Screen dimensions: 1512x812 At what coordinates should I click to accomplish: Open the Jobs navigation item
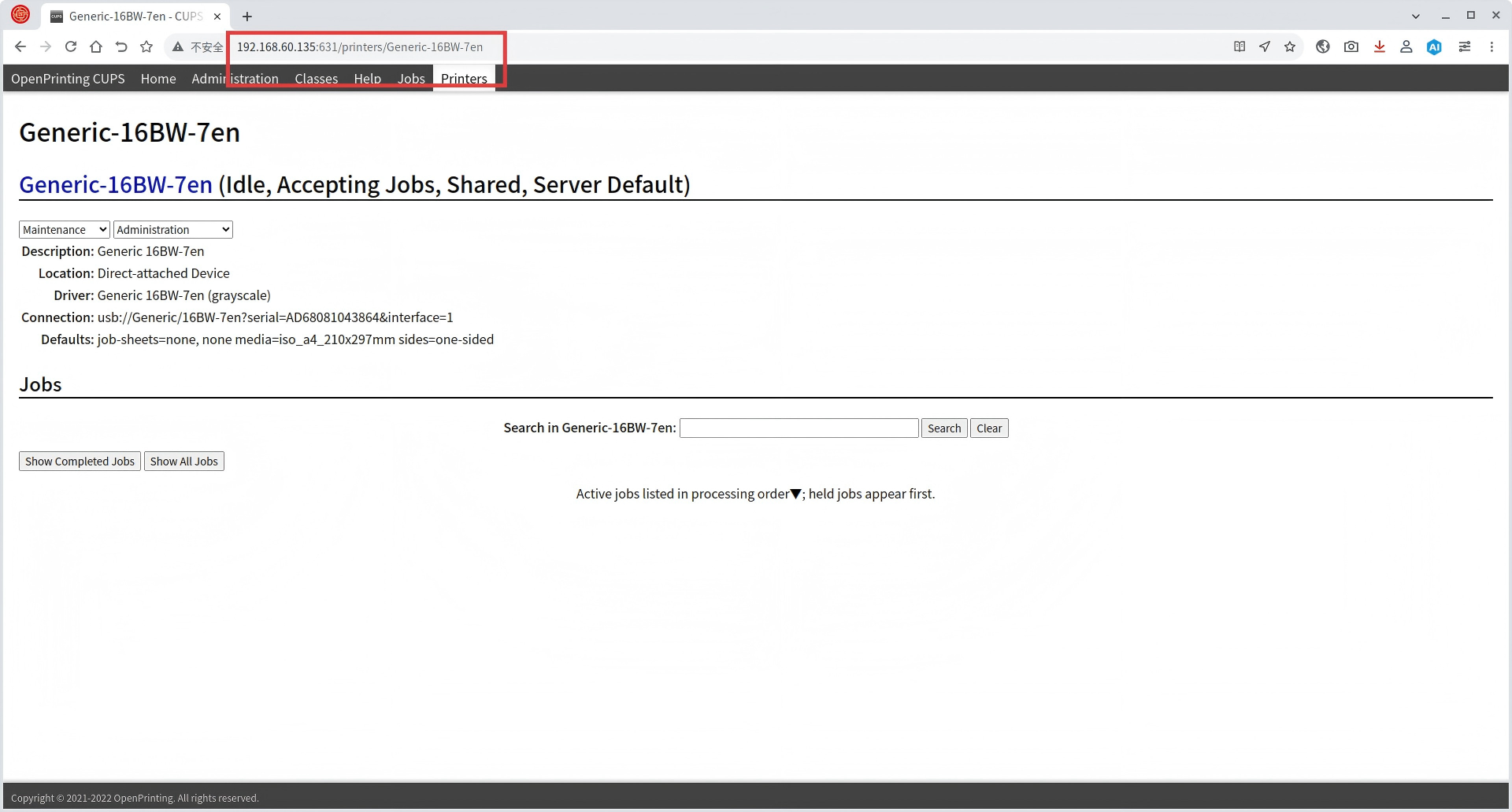pos(411,79)
